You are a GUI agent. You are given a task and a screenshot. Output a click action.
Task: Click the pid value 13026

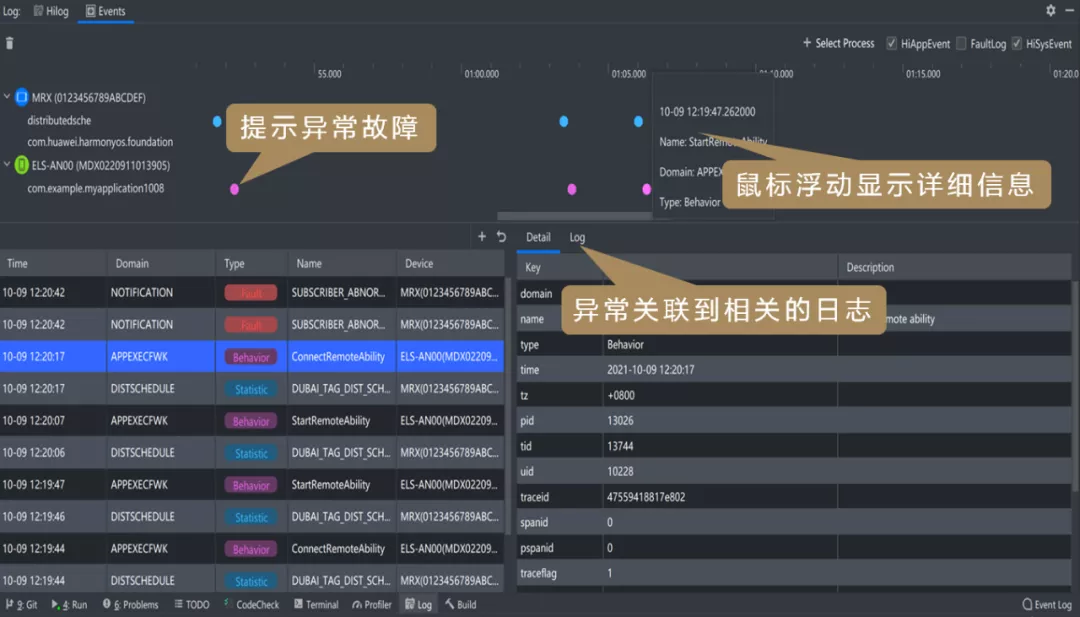point(620,420)
